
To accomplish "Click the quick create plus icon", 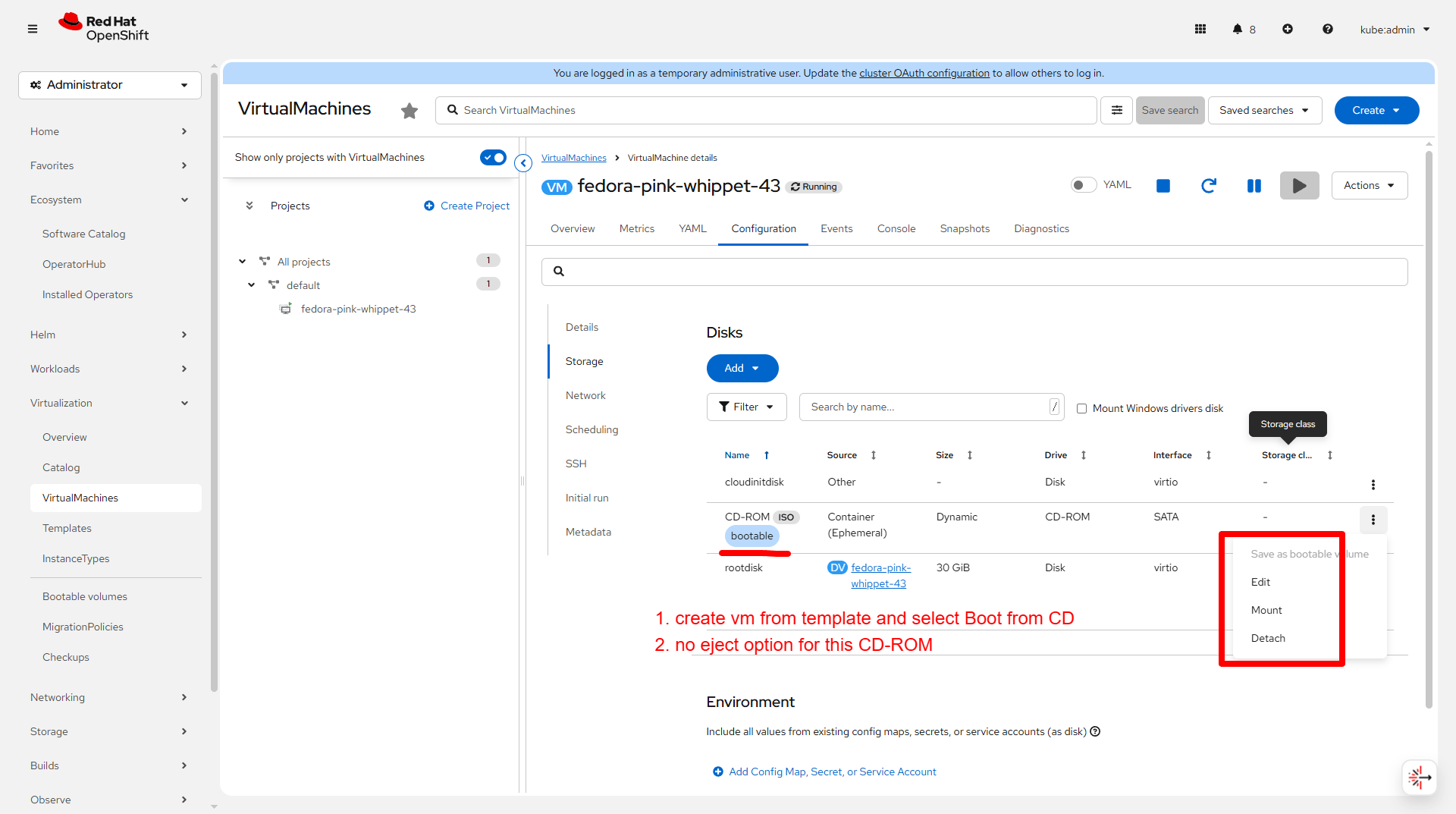I will point(1288,29).
